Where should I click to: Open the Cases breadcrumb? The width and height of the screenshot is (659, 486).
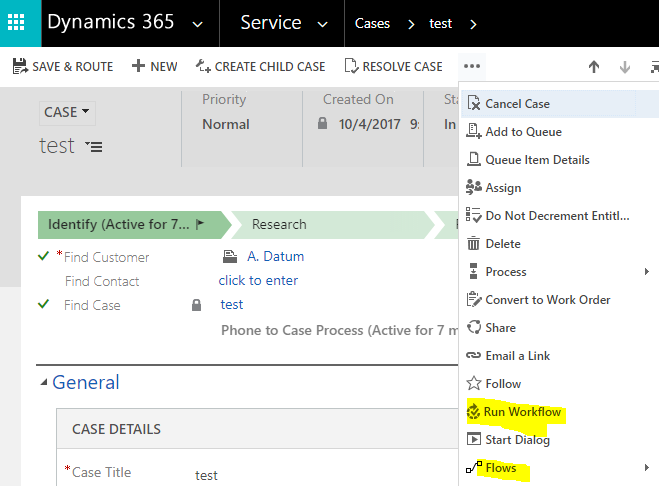pos(372,24)
